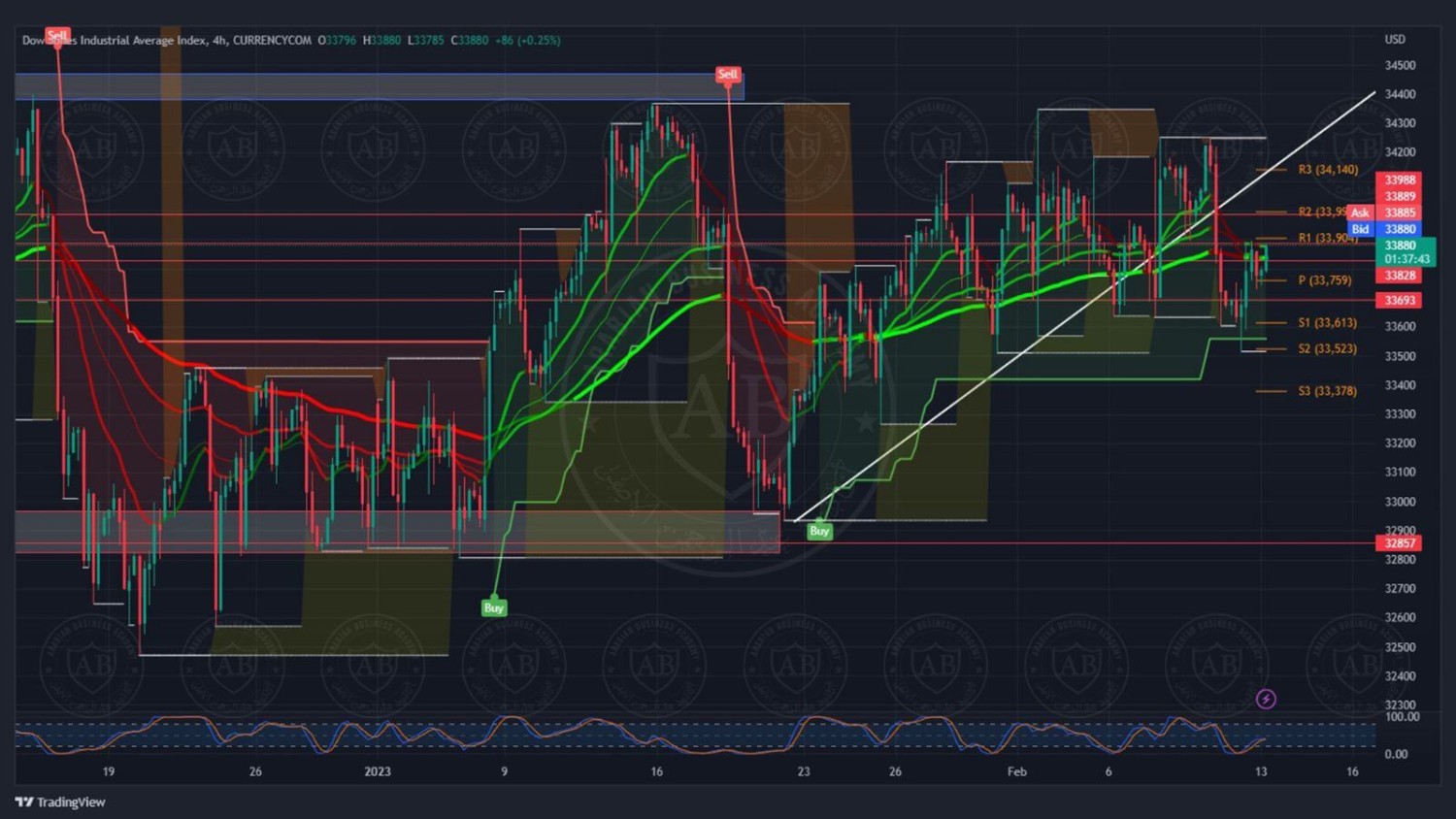Click the 19 date on time axis
This screenshot has width=1456, height=819.
pos(109,771)
